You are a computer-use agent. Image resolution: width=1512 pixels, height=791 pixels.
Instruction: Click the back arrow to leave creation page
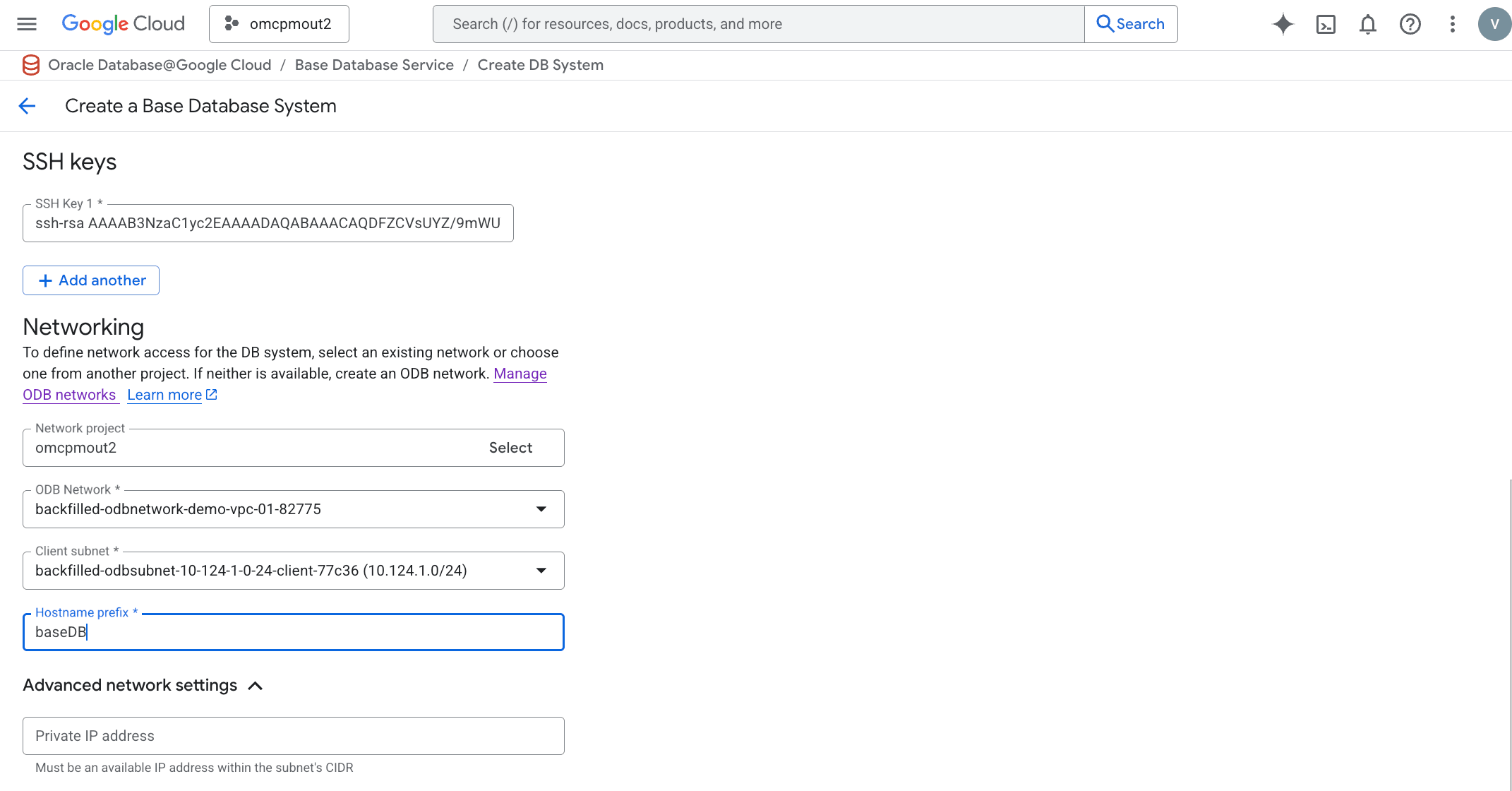pyautogui.click(x=27, y=106)
